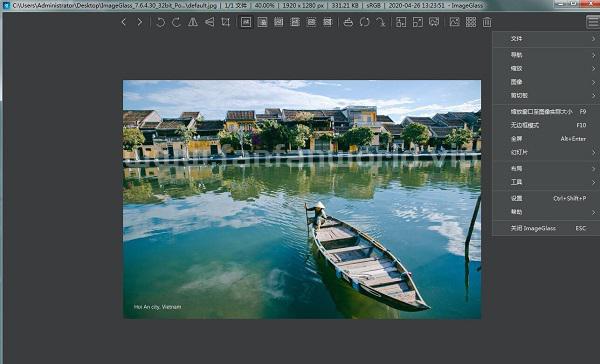Select the Crop tool icon
Viewport: 600px width, 364px height.
226,22
